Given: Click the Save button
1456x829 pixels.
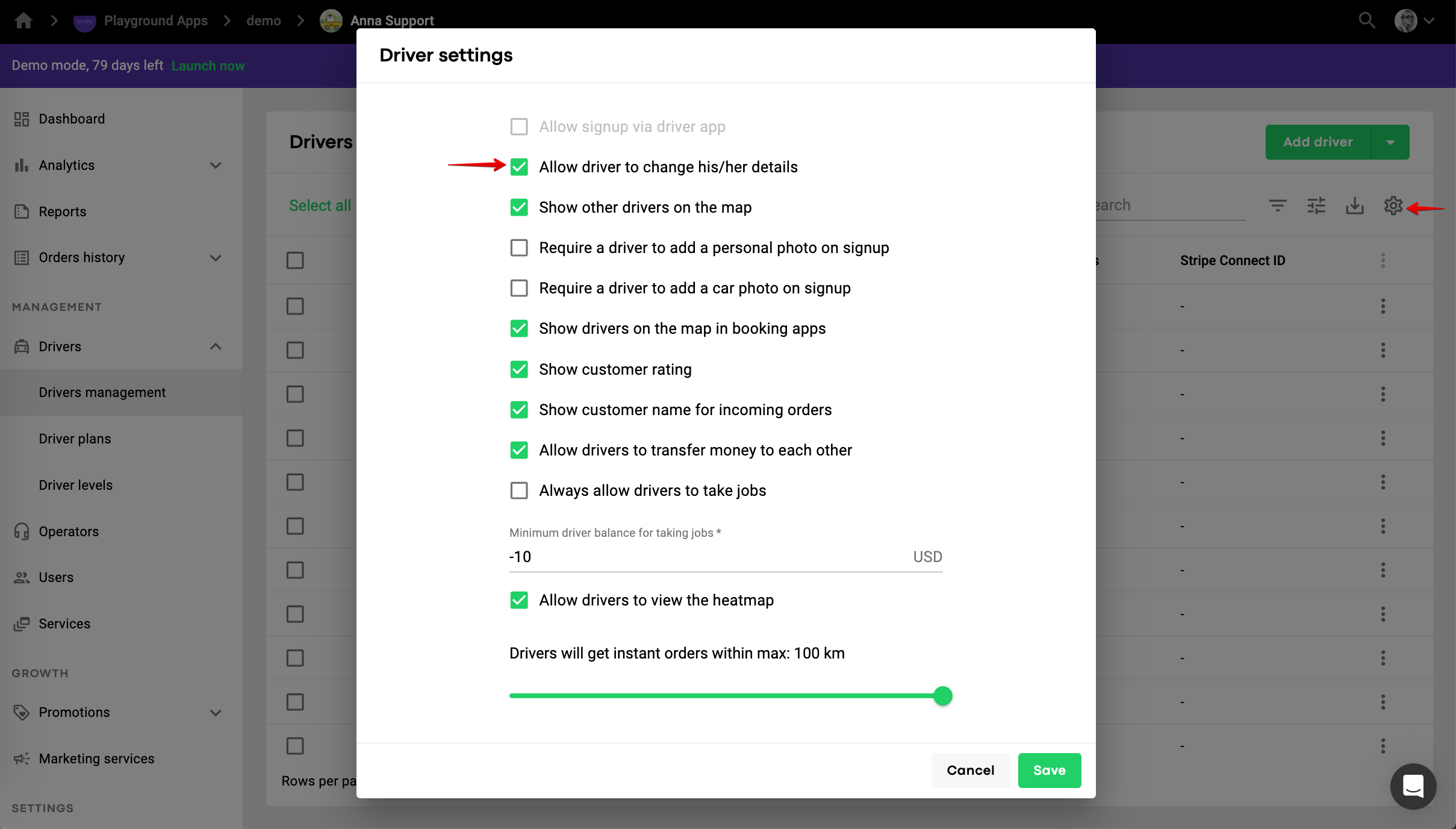Looking at the screenshot, I should point(1049,770).
